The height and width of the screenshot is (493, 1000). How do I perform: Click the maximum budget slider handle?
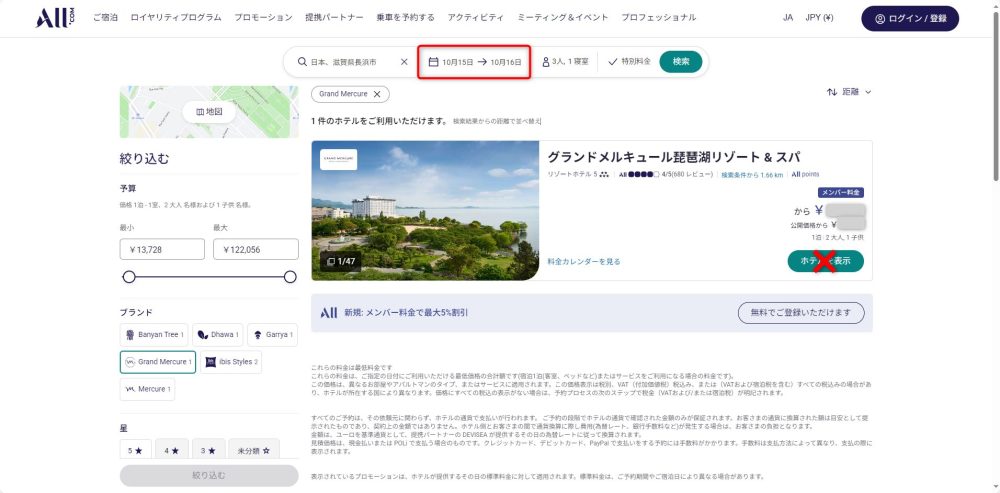pyautogui.click(x=290, y=277)
